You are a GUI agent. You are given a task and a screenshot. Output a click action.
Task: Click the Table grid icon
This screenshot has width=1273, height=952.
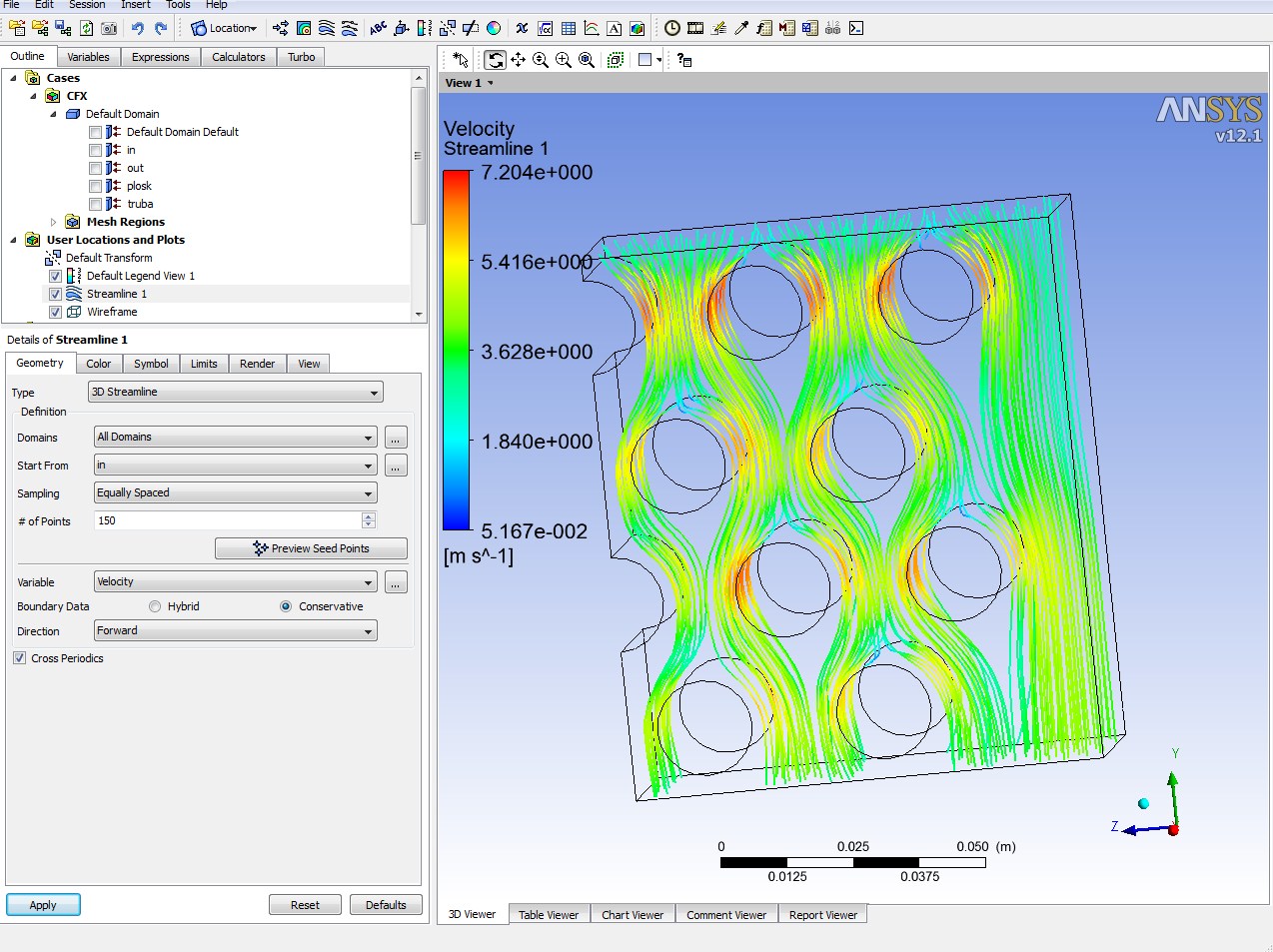coord(569,28)
